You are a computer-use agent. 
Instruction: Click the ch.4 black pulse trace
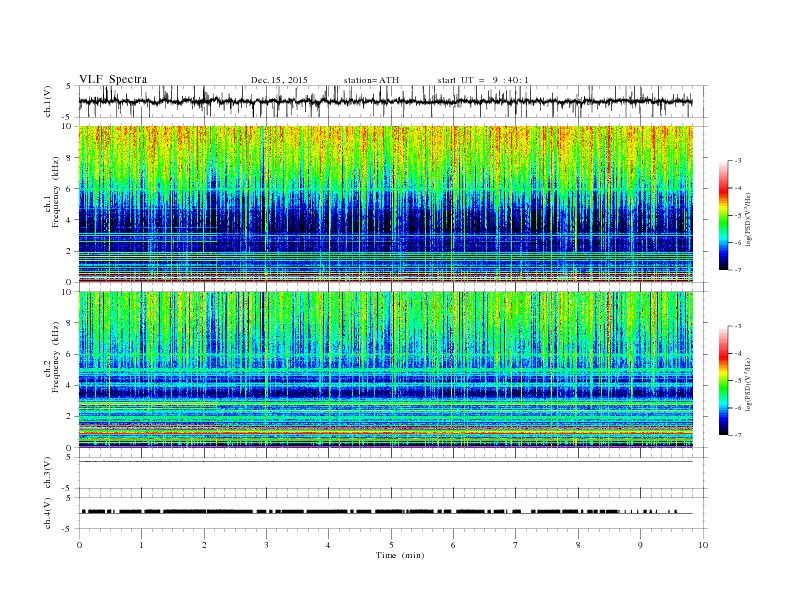[x=386, y=512]
